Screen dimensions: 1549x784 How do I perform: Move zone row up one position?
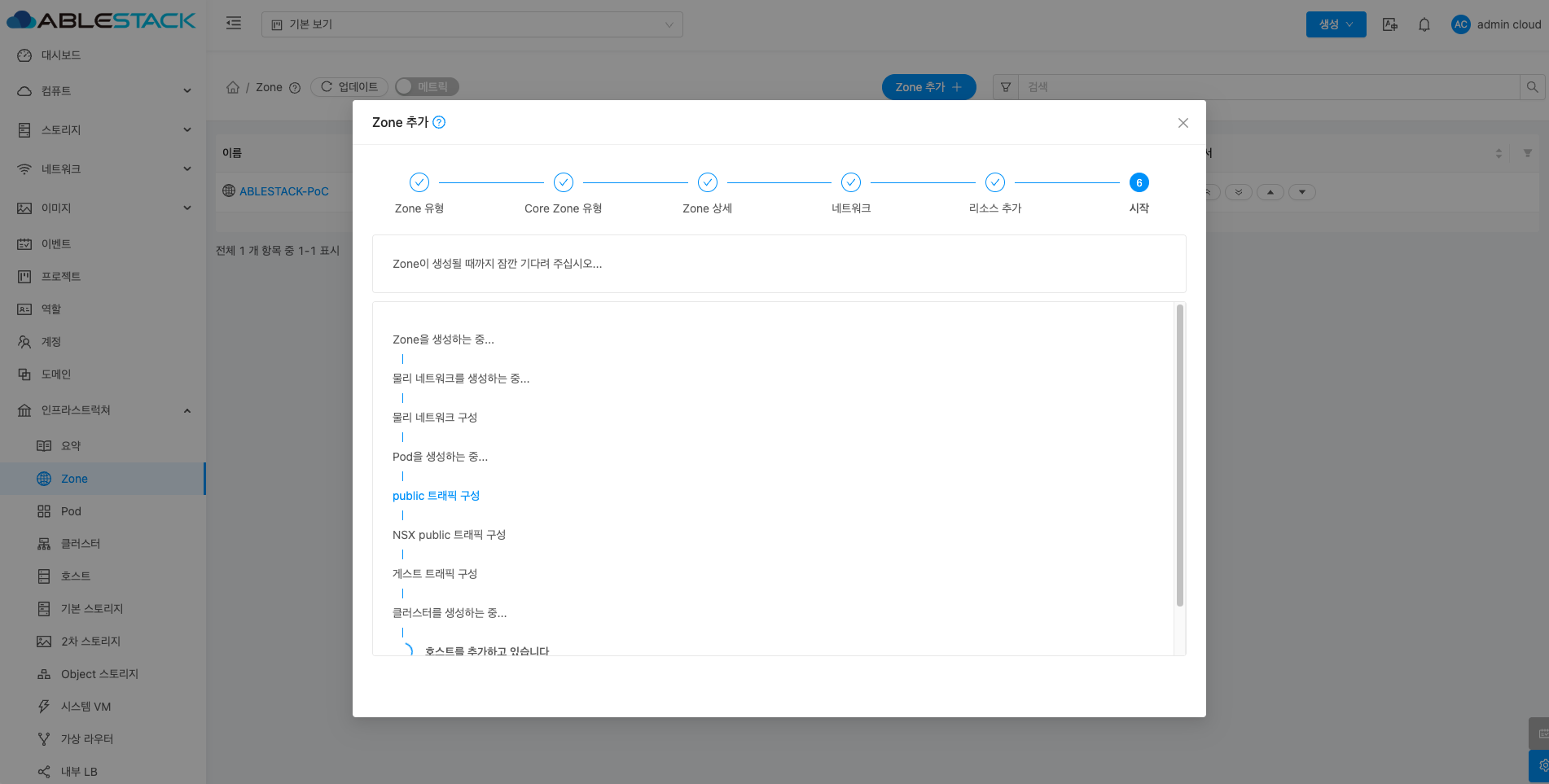1270,192
